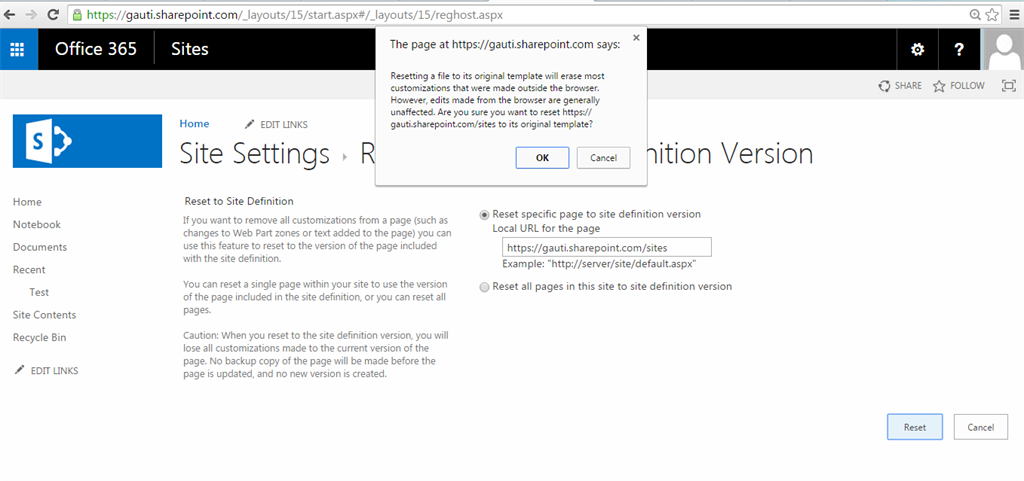
Task: Open Recent in left navigation
Action: [x=29, y=270]
